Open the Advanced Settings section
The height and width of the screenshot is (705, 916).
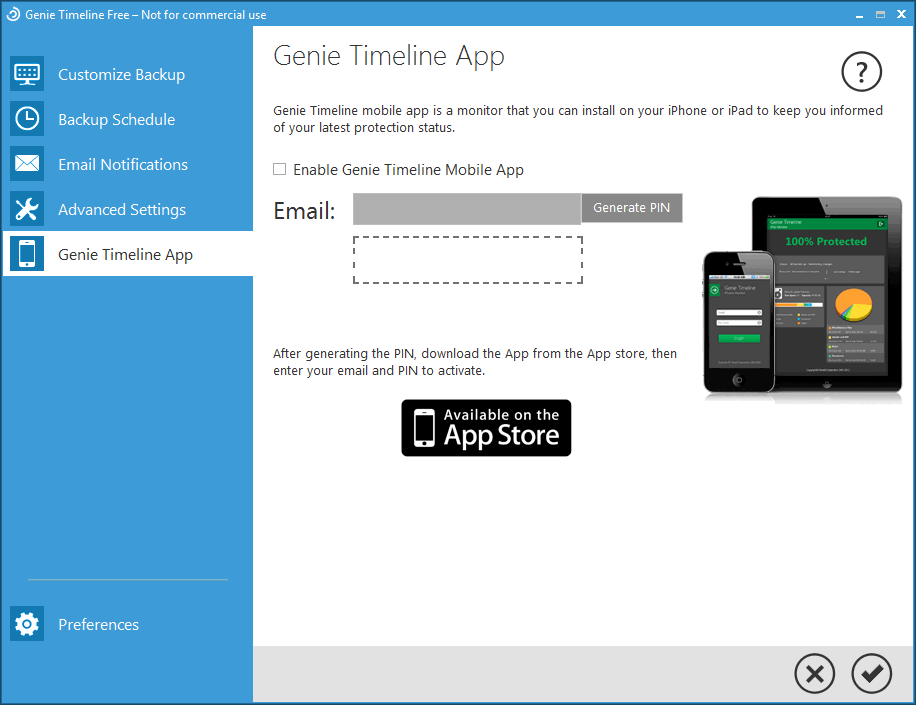pos(128,209)
